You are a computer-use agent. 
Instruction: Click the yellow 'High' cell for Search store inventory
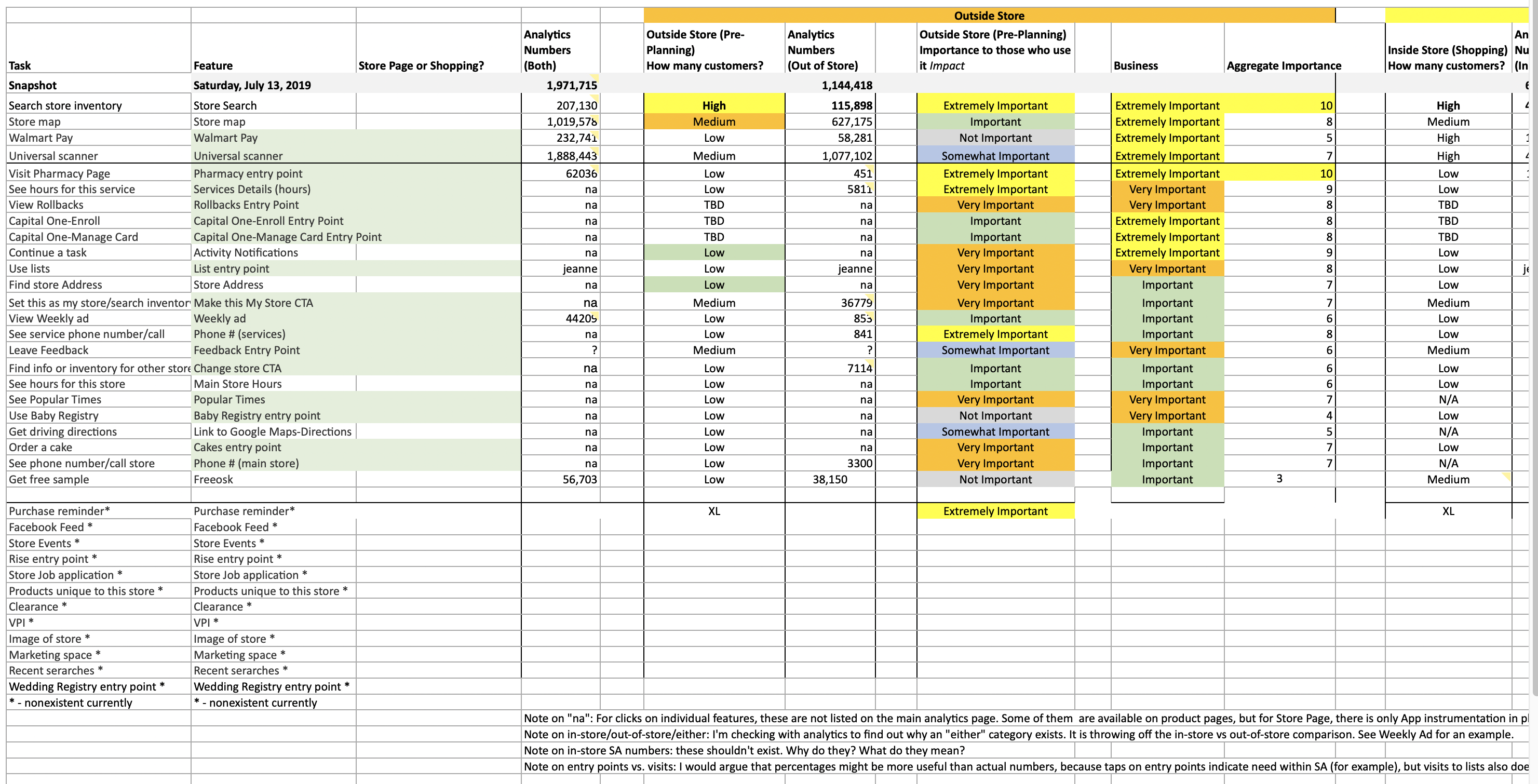point(713,105)
